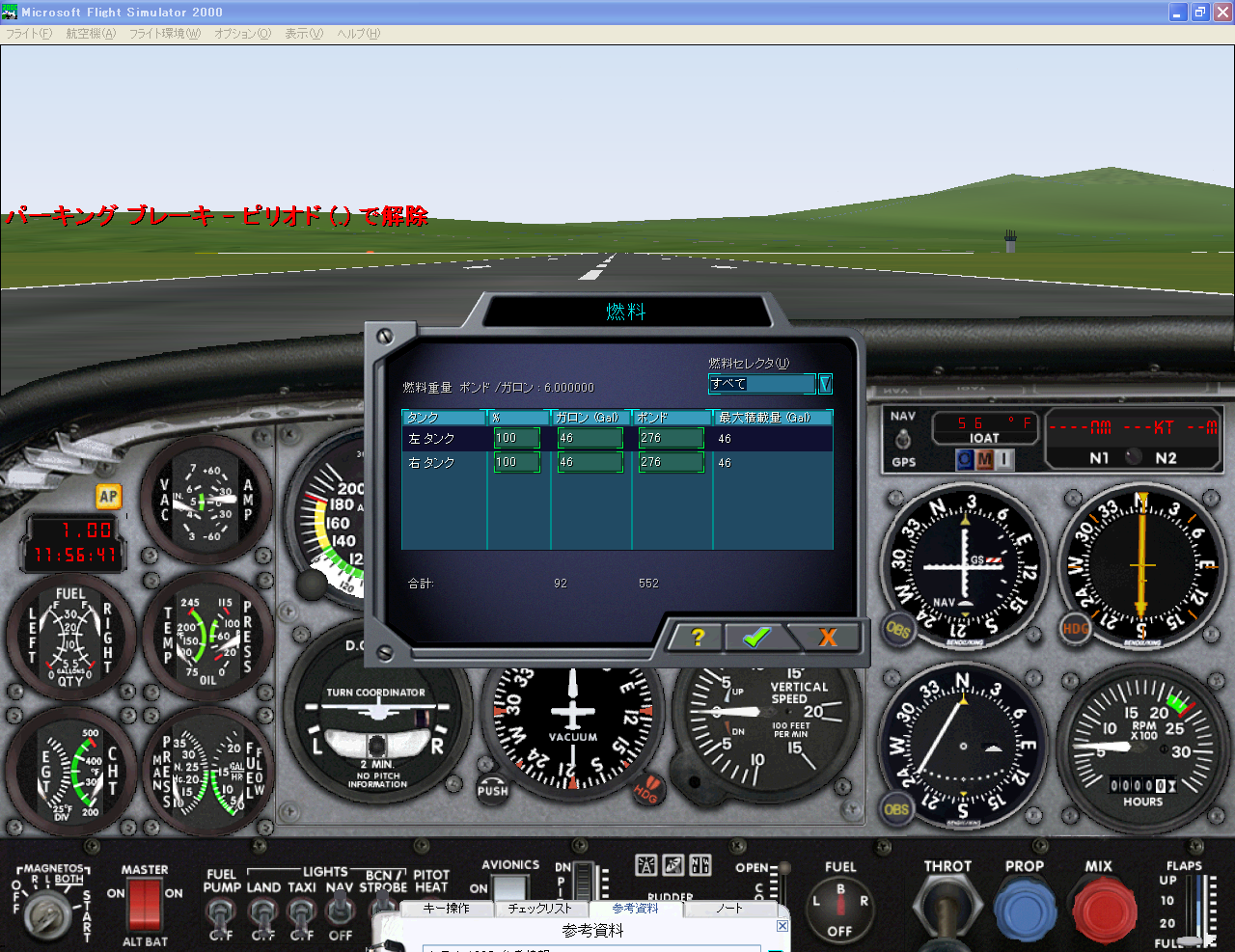
Task: Edit right tank gallons field
Action: click(590, 462)
